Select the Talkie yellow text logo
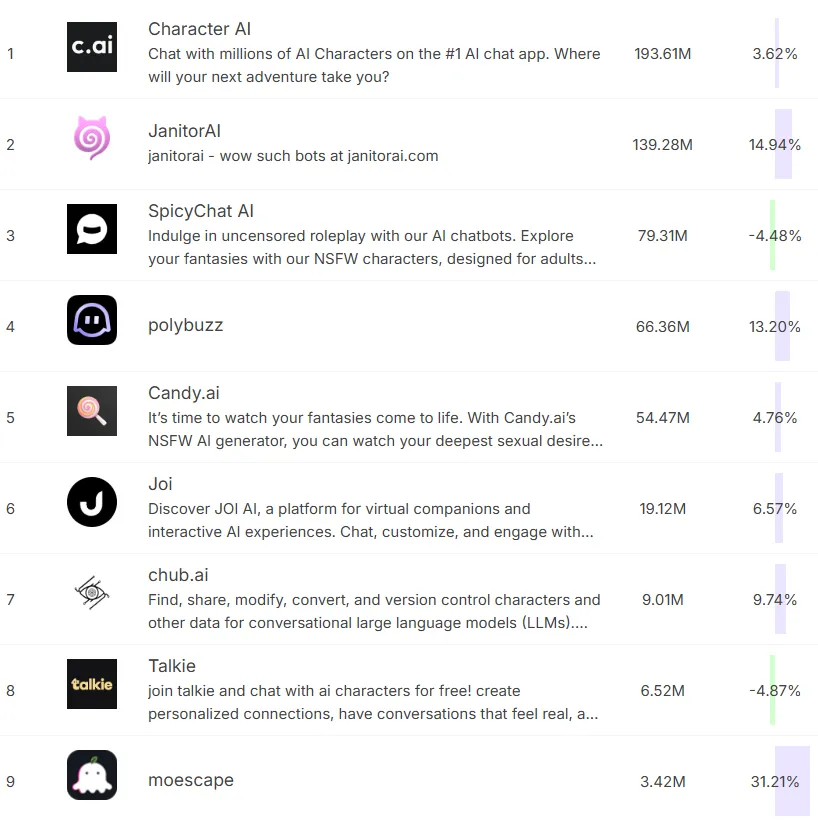The height and width of the screenshot is (820, 818). pos(92,684)
